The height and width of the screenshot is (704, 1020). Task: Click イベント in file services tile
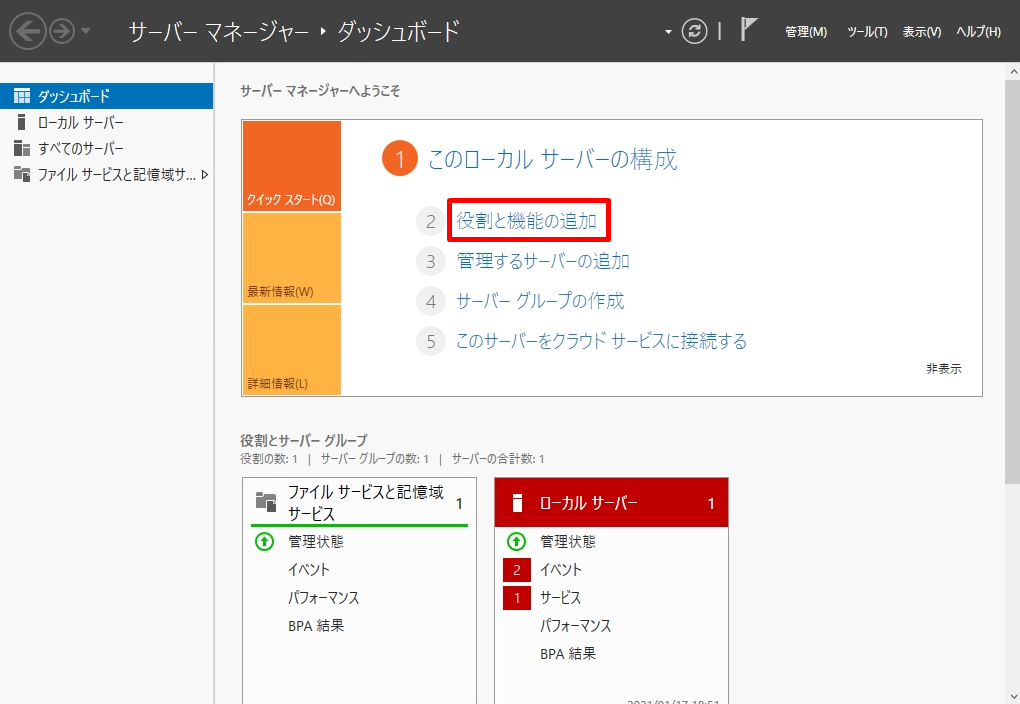(308, 569)
